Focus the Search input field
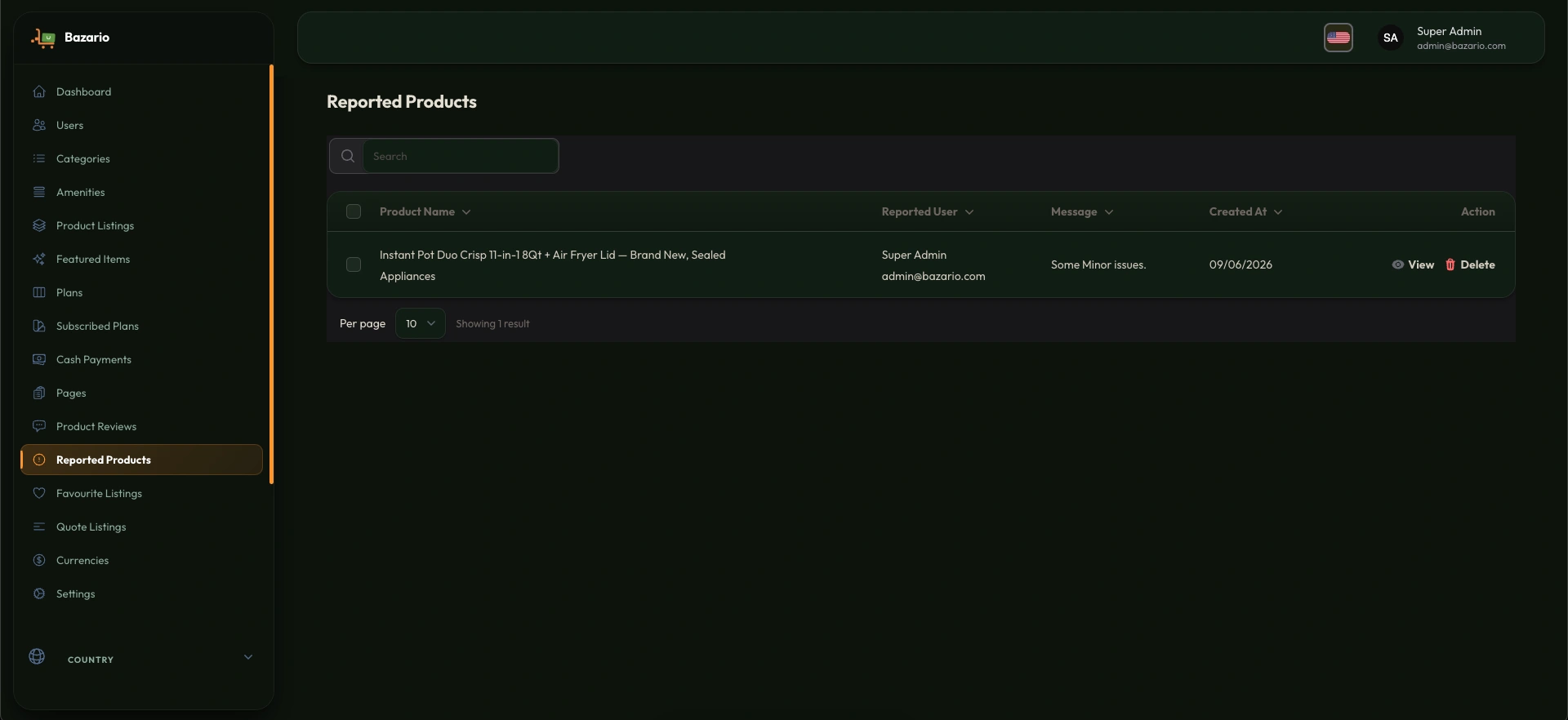The height and width of the screenshot is (720, 1568). point(461,156)
